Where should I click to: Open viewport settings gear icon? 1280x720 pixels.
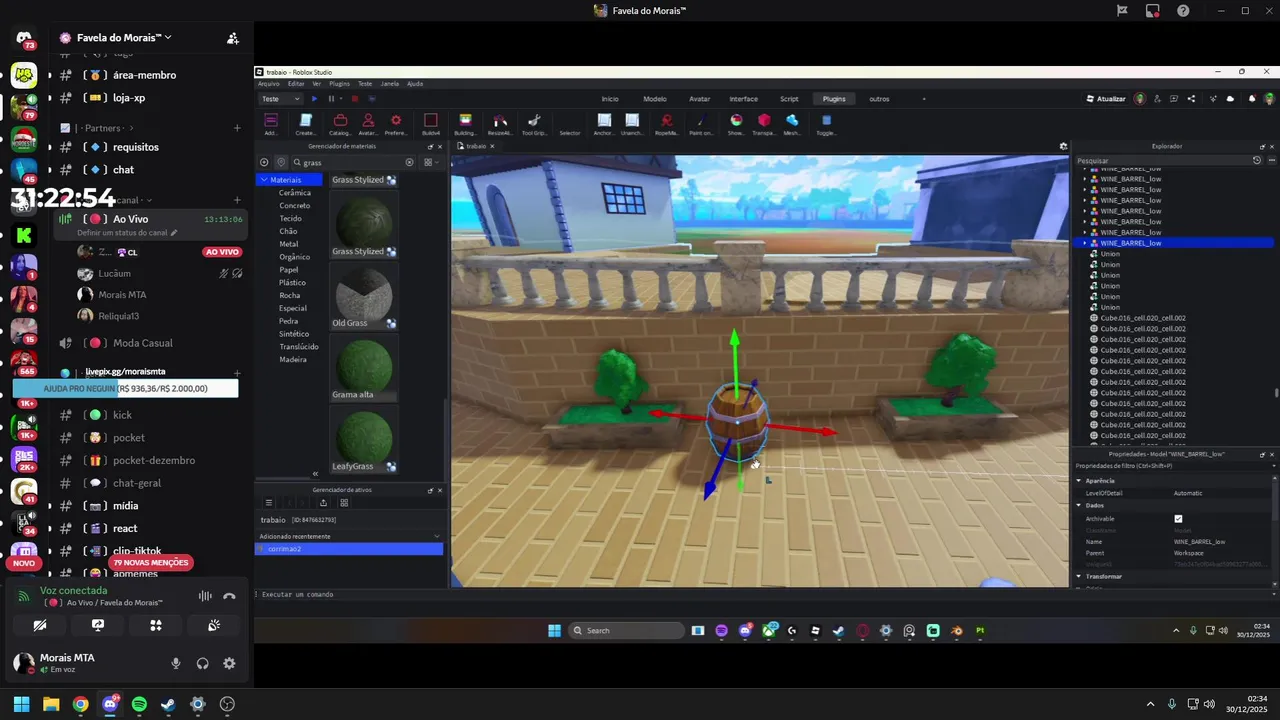click(x=1063, y=146)
